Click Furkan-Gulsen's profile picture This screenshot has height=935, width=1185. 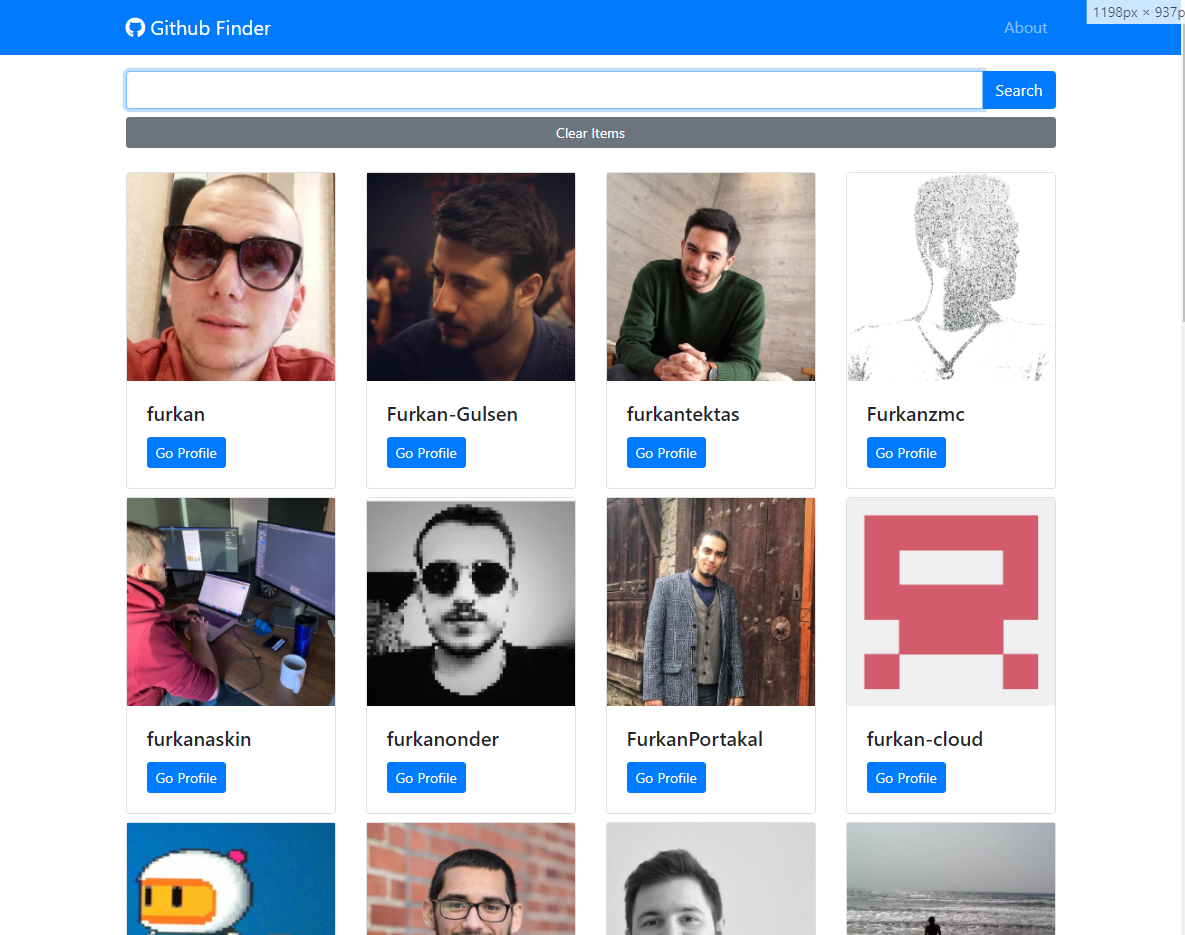click(x=470, y=276)
